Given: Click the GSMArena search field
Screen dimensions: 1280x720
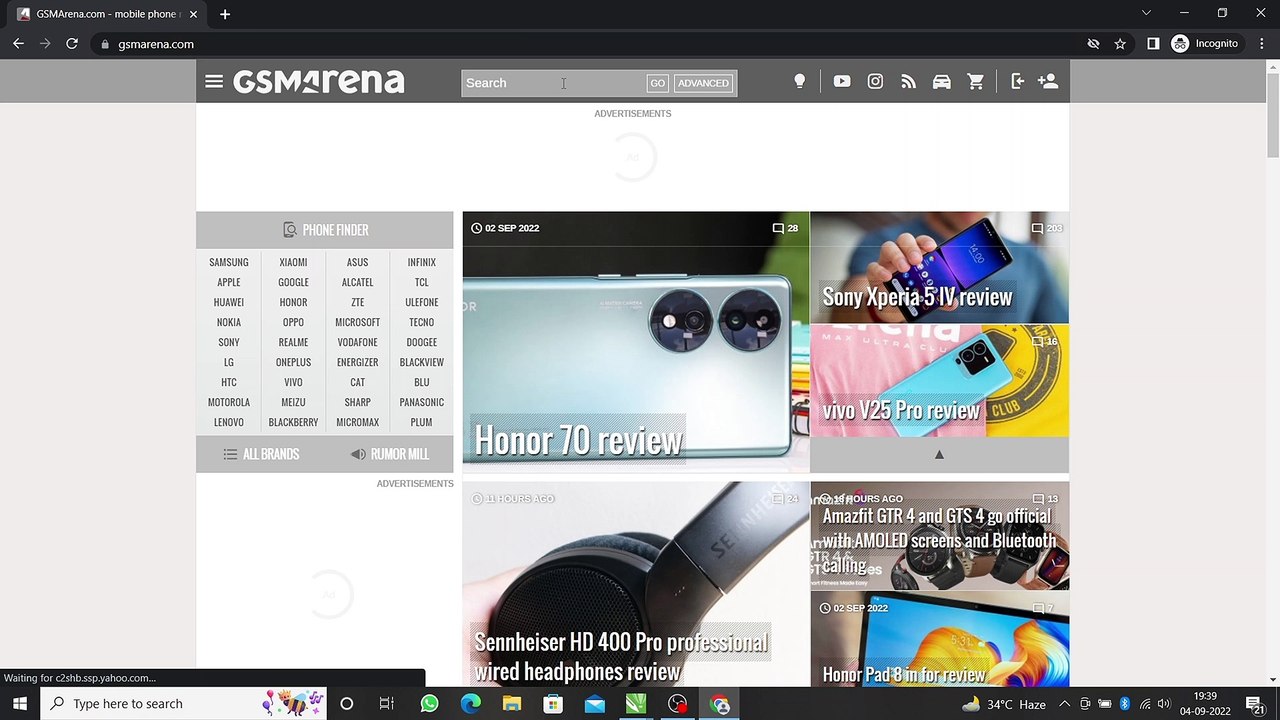Looking at the screenshot, I should 553,83.
